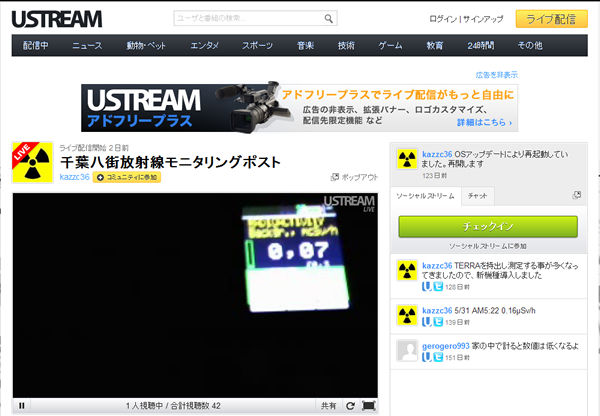This screenshot has width=600, height=416.
Task: Click 123日前 timestamp text
Action: 434,176
